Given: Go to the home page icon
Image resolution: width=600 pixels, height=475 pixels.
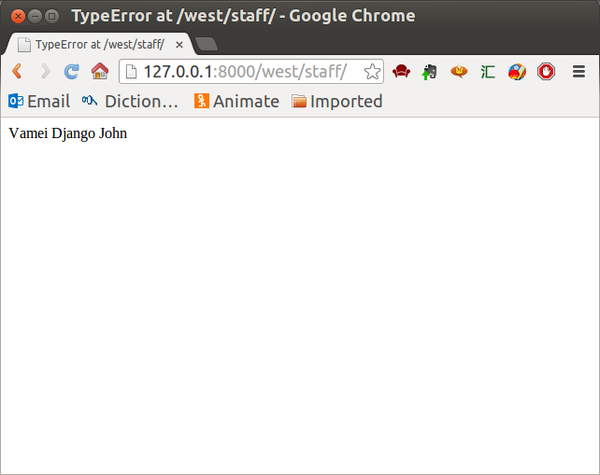Looking at the screenshot, I should click(100, 71).
